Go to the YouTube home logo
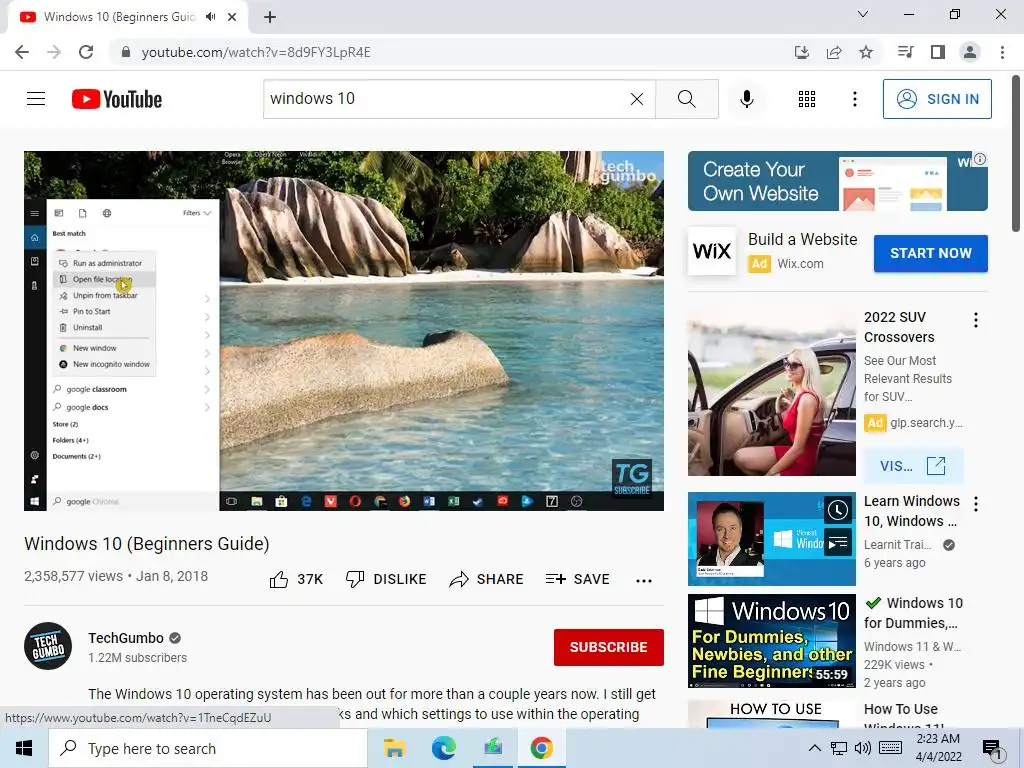The height and width of the screenshot is (768, 1024). (117, 99)
